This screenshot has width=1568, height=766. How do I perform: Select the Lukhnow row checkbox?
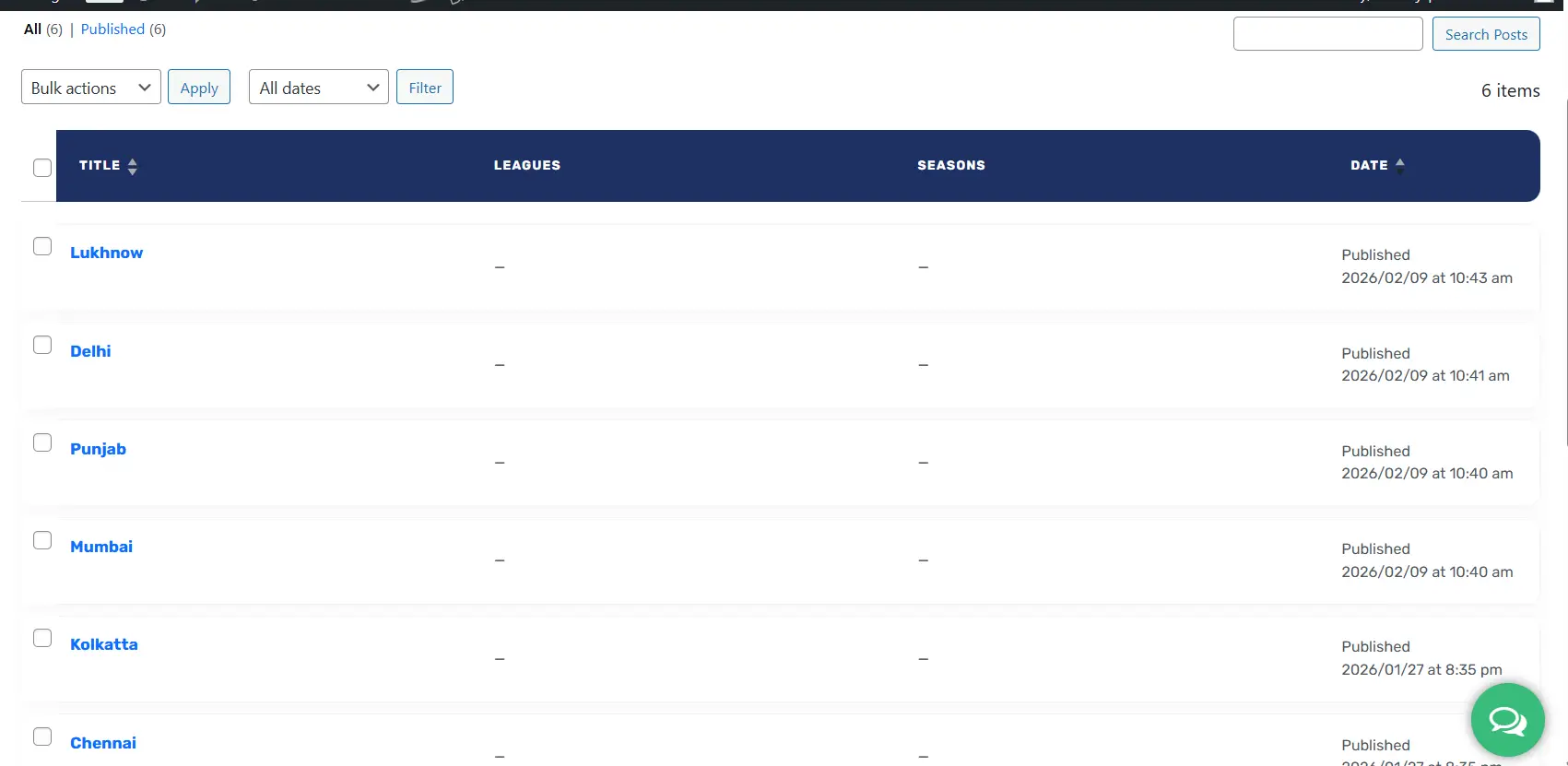tap(42, 246)
